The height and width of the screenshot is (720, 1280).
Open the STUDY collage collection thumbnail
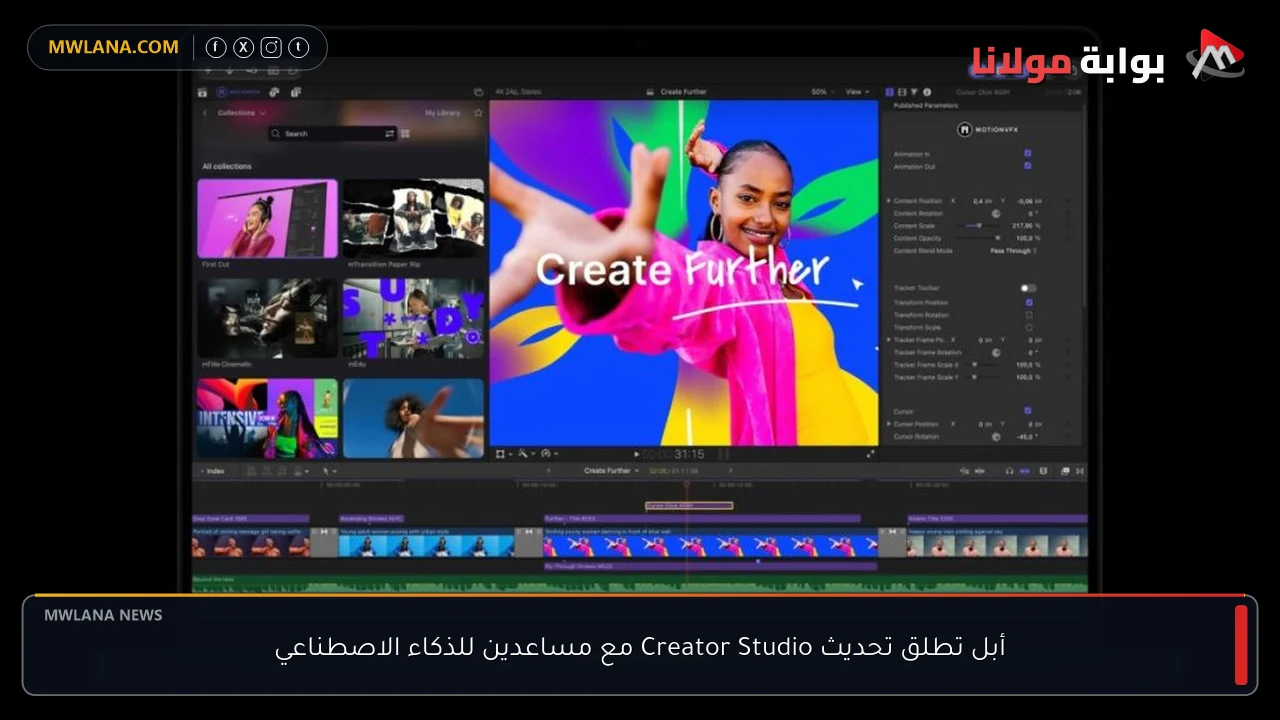click(413, 318)
